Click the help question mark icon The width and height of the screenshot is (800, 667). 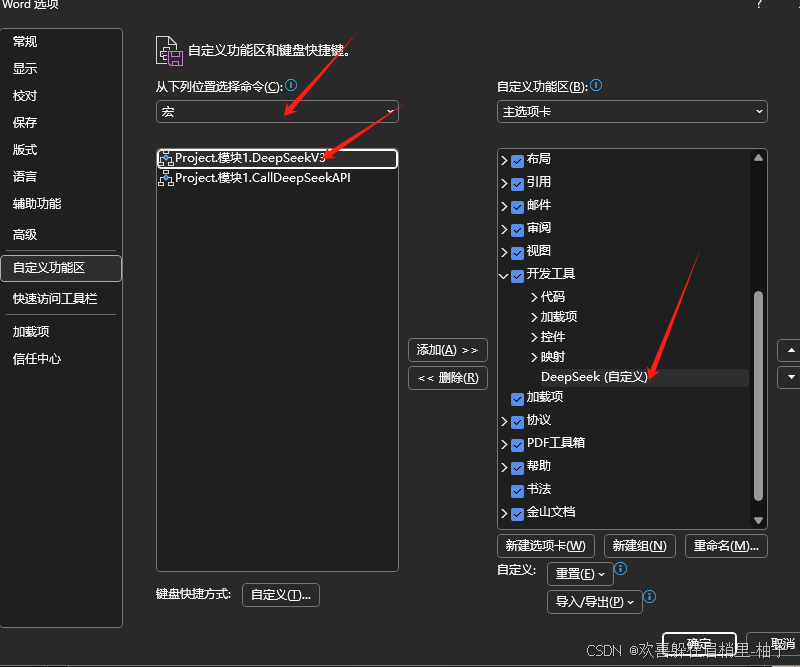click(x=759, y=4)
